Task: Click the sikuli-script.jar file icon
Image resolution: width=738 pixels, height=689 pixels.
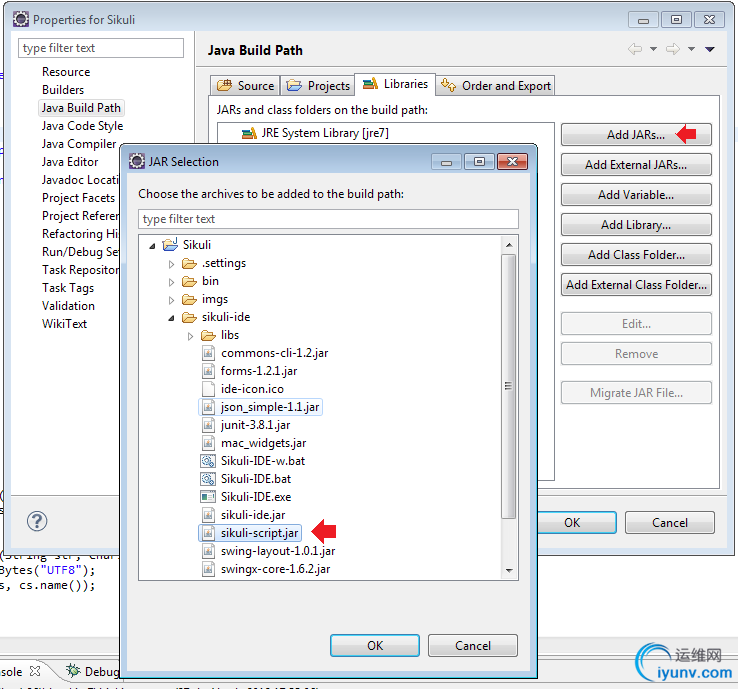Action: tap(208, 533)
